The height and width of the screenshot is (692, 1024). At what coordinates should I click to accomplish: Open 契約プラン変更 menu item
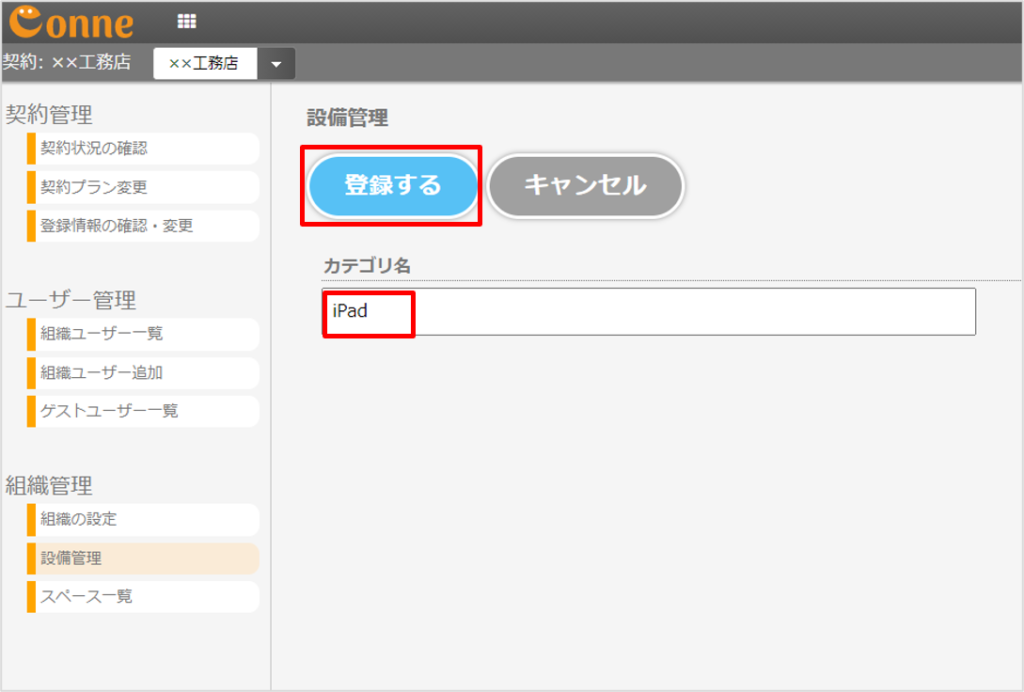pos(143,187)
